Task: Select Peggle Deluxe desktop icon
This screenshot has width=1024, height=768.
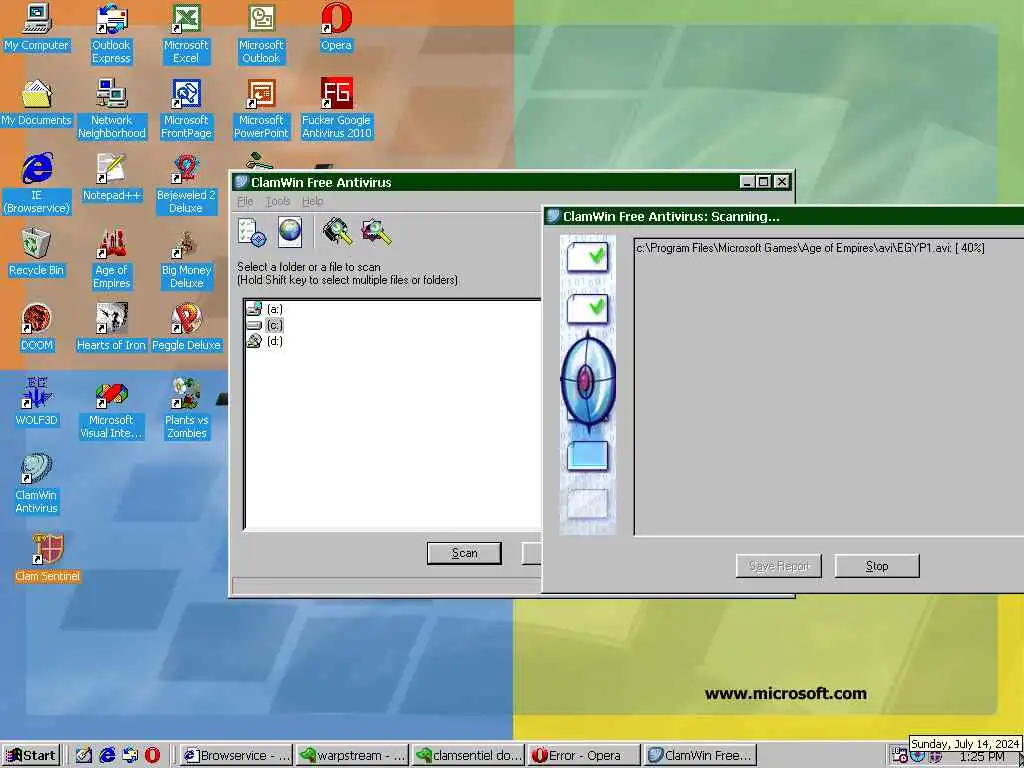Action: (186, 328)
